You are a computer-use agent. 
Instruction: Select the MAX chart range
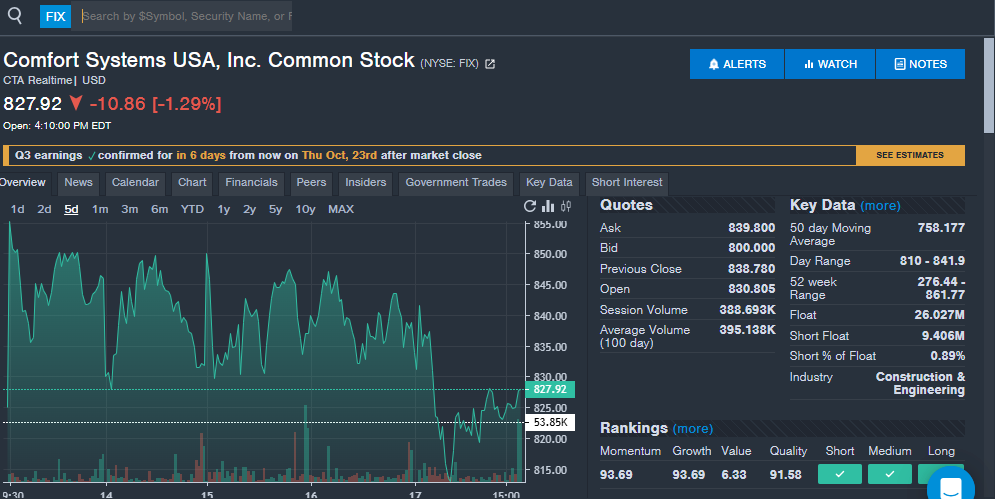tap(341, 209)
